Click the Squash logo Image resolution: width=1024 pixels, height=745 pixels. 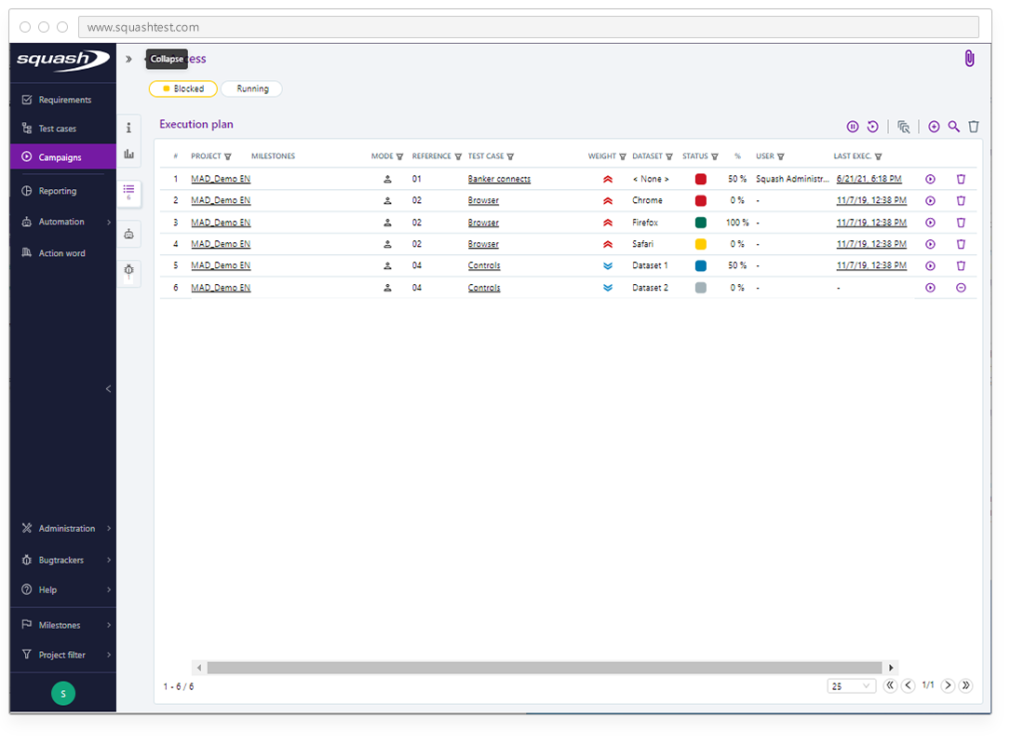click(x=63, y=60)
